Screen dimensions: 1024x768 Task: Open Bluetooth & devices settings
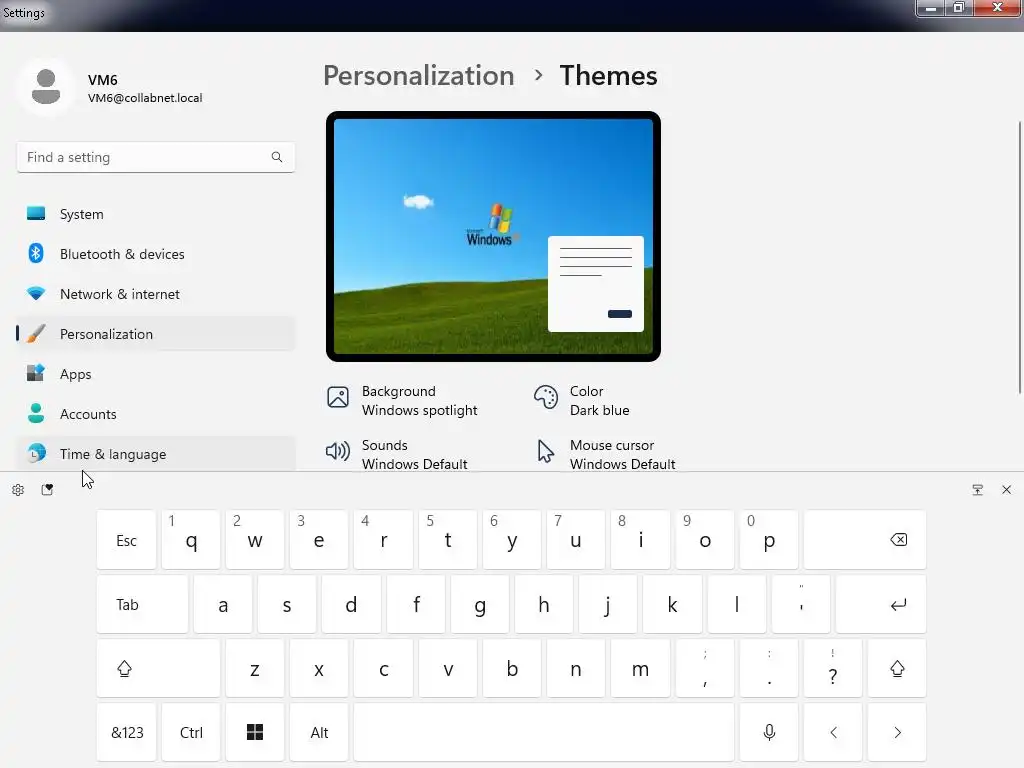(x=155, y=254)
